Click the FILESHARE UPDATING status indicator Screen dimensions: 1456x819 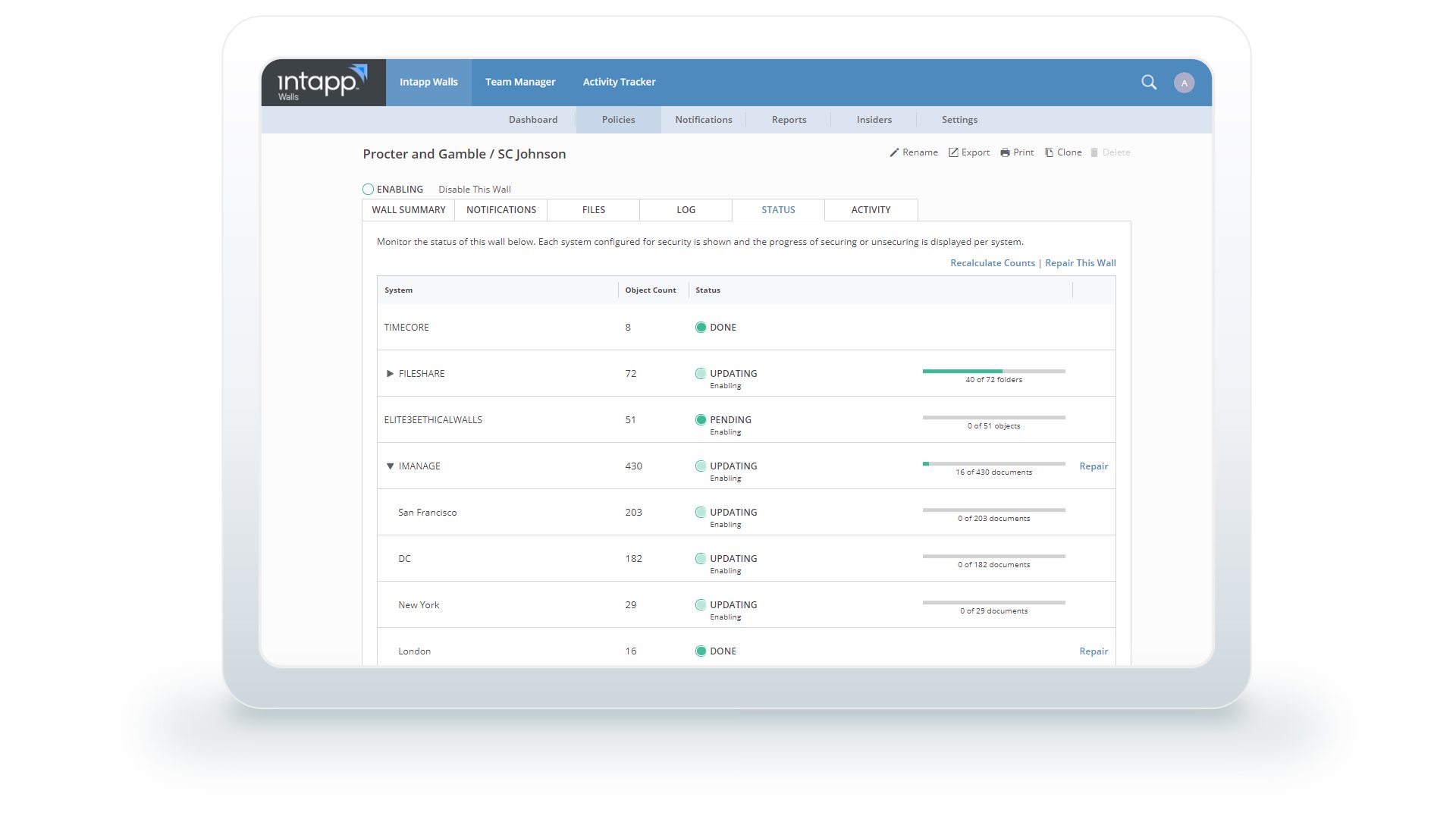[x=701, y=374]
